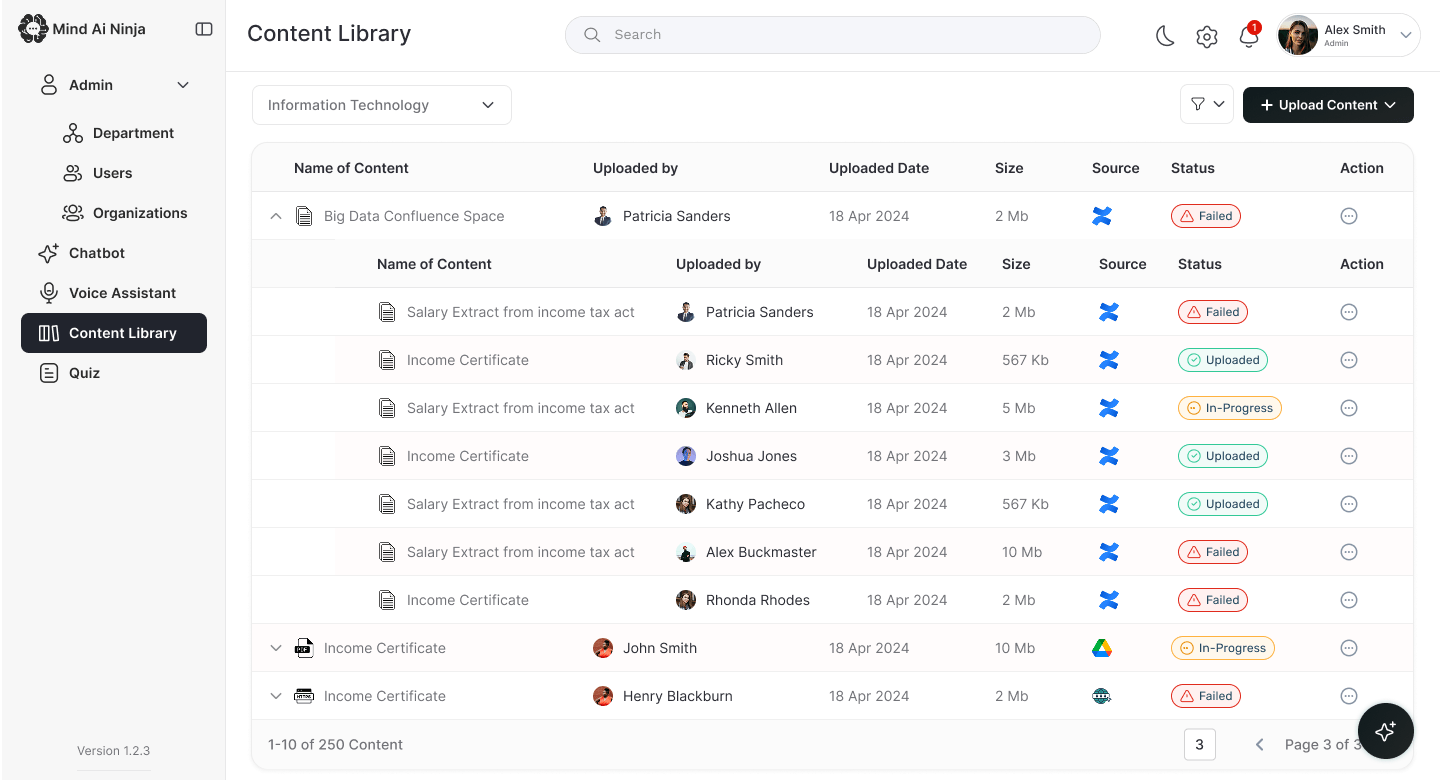This screenshot has height=780, width=1440.
Task: Collapse Big Data Confluence Space row
Action: 276,216
